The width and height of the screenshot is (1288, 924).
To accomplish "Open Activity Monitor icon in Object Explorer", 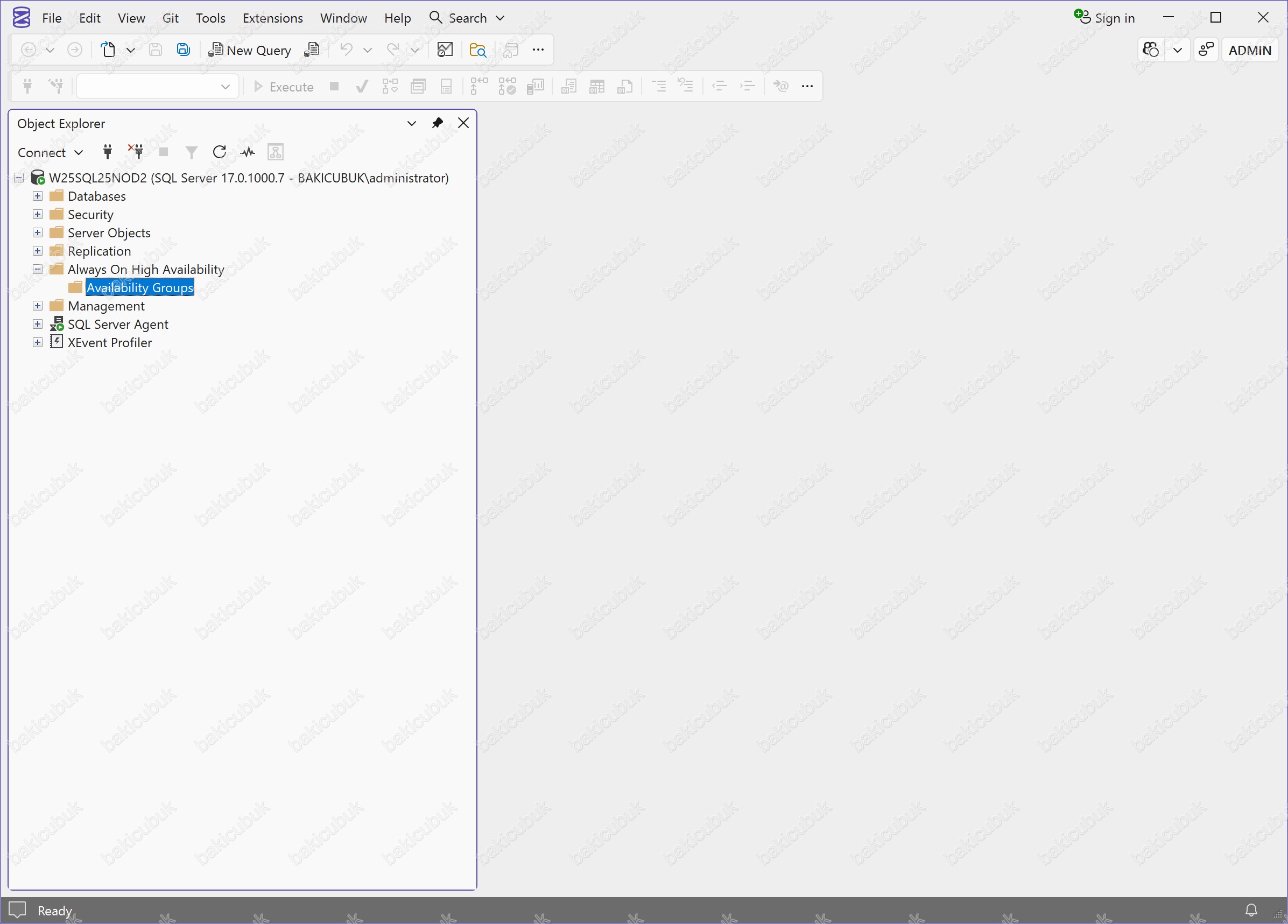I will [x=248, y=152].
